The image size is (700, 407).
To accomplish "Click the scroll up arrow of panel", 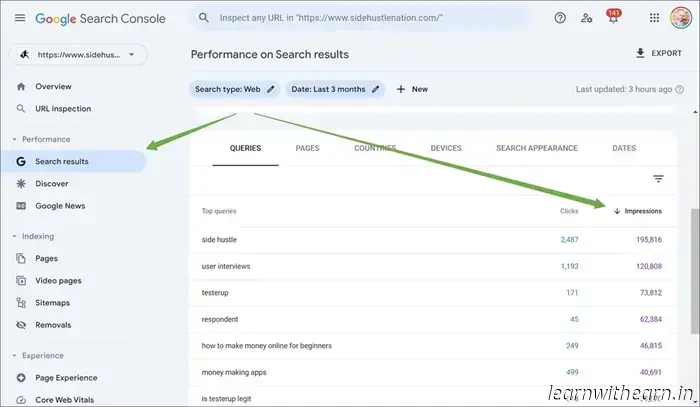I will 695,112.
